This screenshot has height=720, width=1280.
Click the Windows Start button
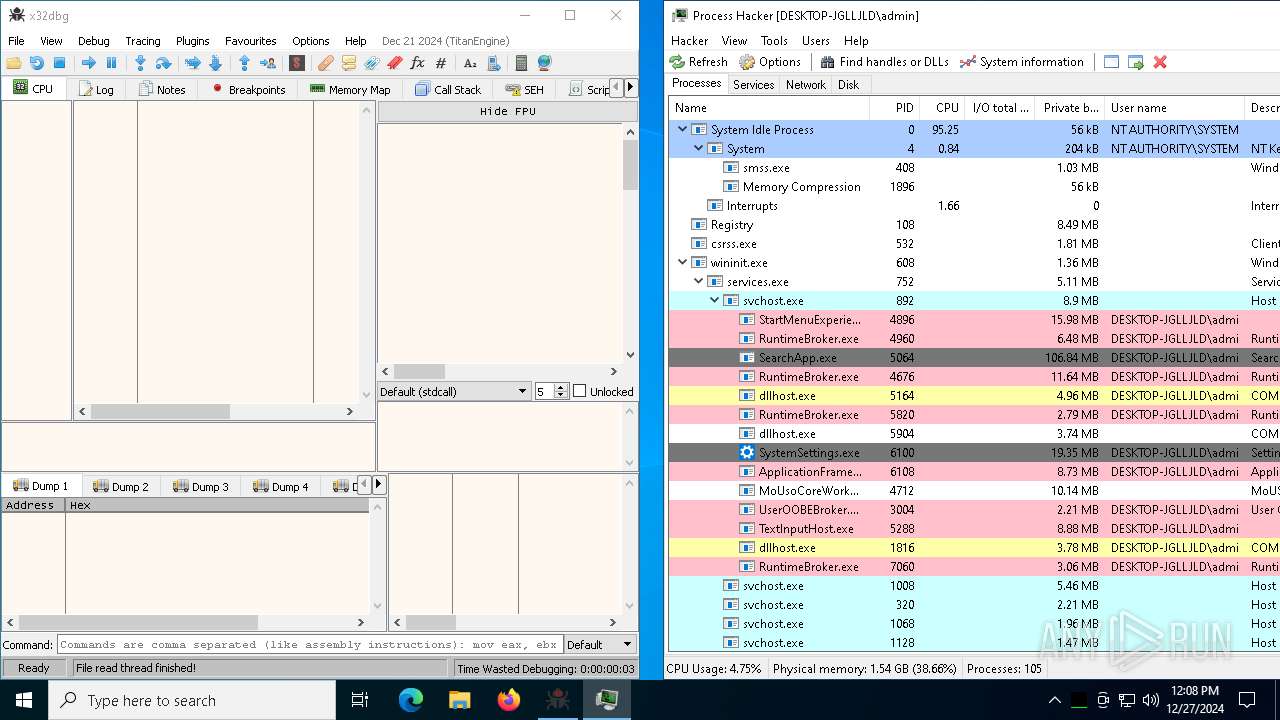(x=24, y=700)
